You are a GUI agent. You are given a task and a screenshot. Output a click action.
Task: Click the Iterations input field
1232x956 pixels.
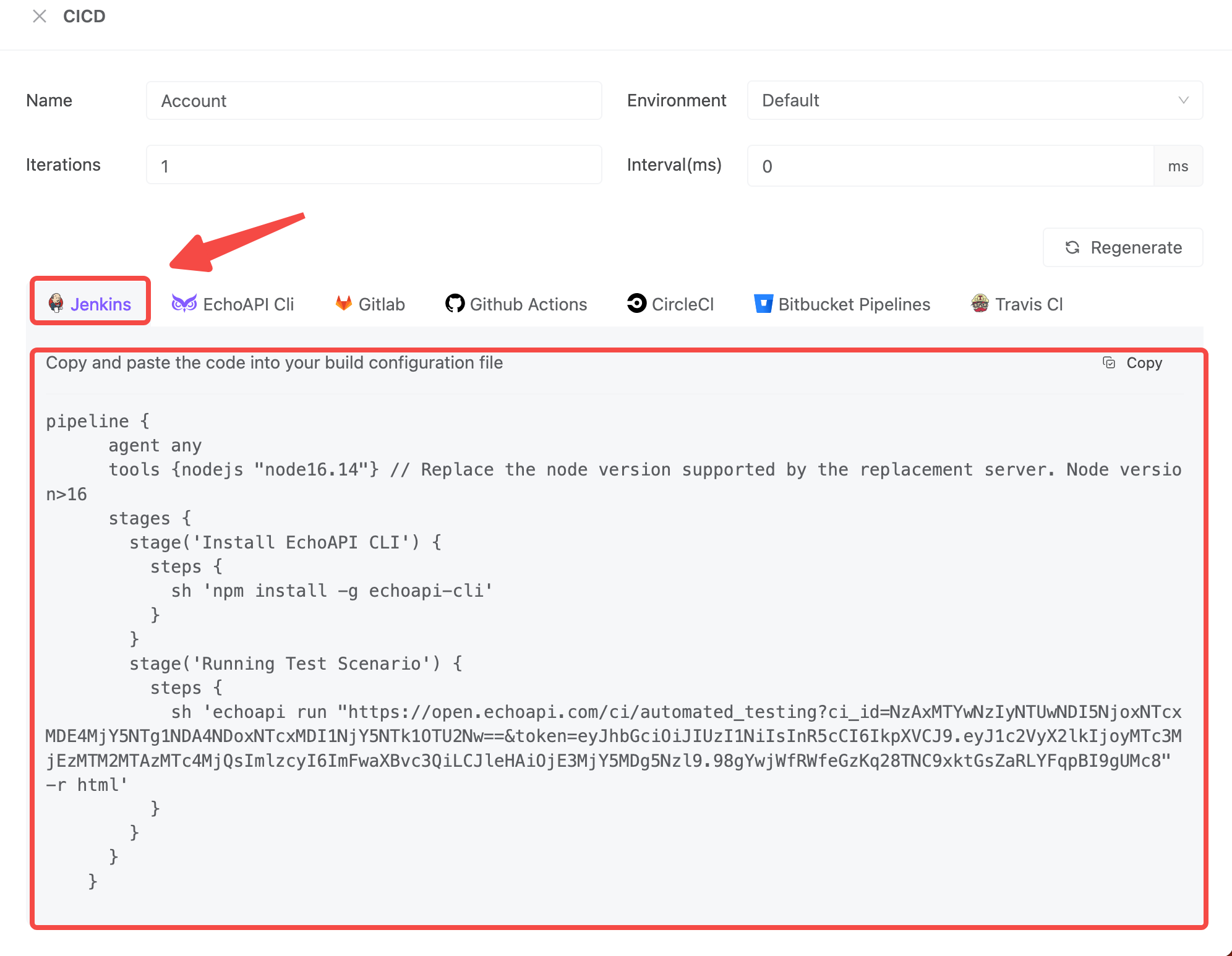pos(374,165)
